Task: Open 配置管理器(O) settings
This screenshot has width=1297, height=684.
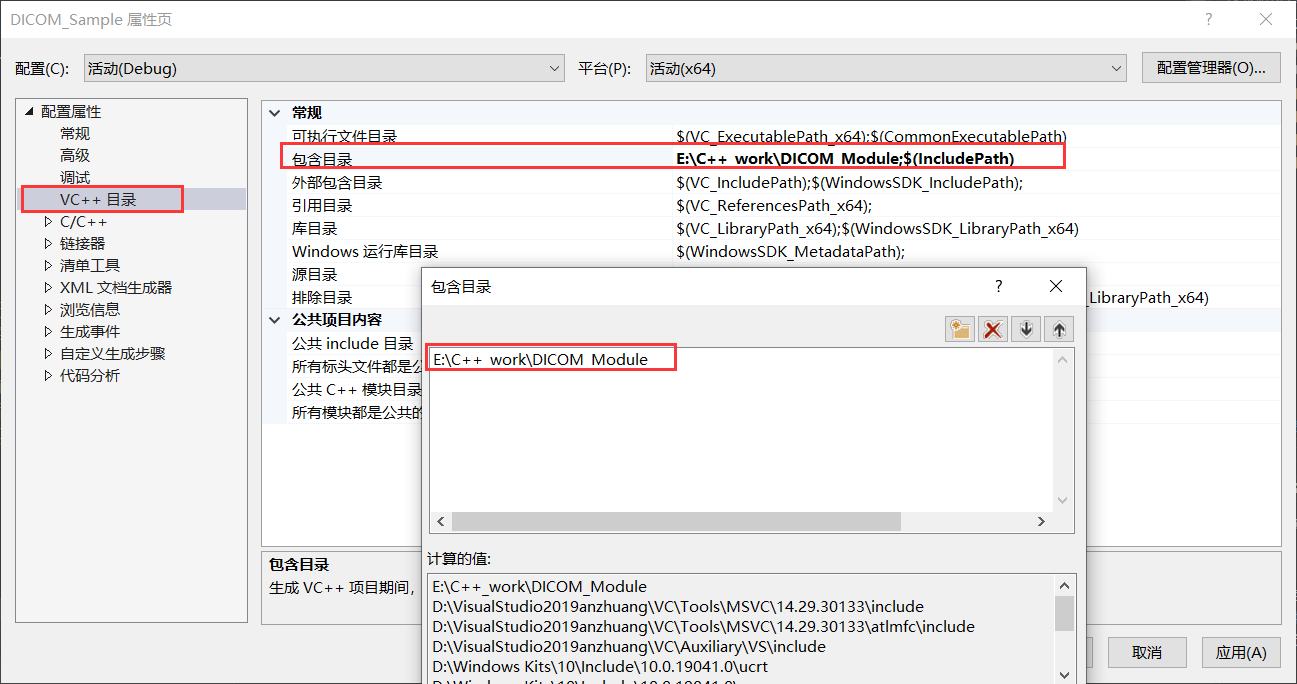Action: [x=1210, y=67]
